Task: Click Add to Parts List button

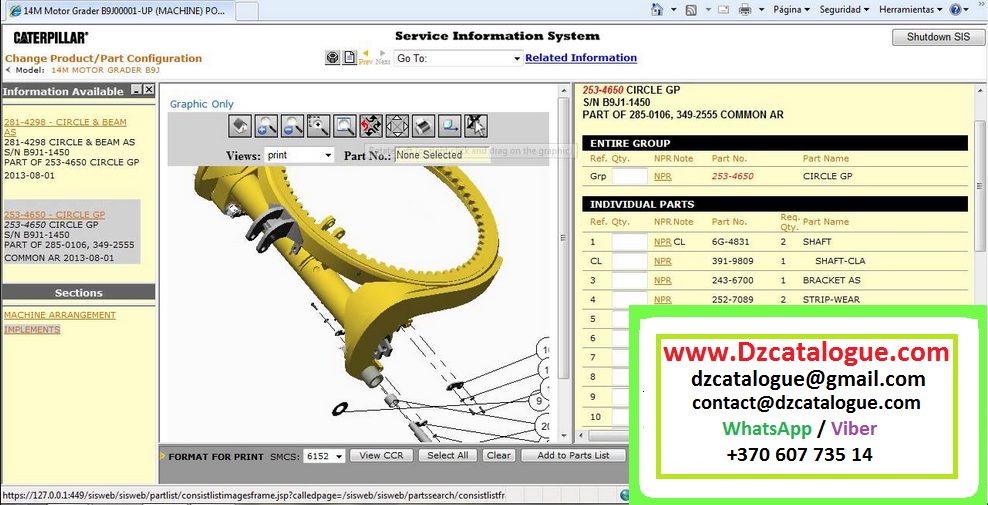Action: click(x=573, y=455)
